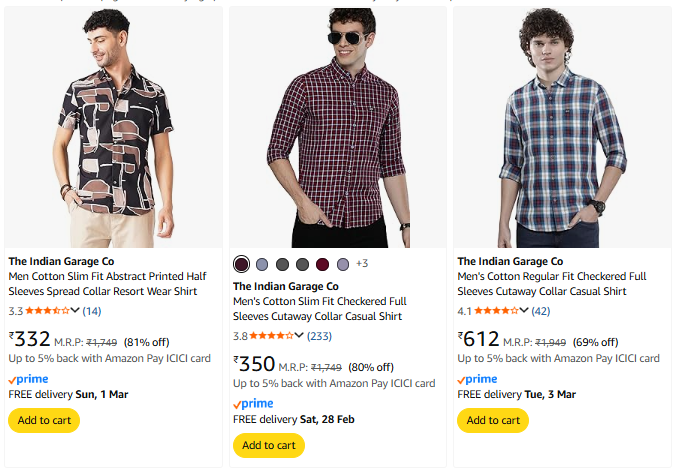Pick the bright maroon color swatch
This screenshot has width=678, height=468.
coord(322,264)
